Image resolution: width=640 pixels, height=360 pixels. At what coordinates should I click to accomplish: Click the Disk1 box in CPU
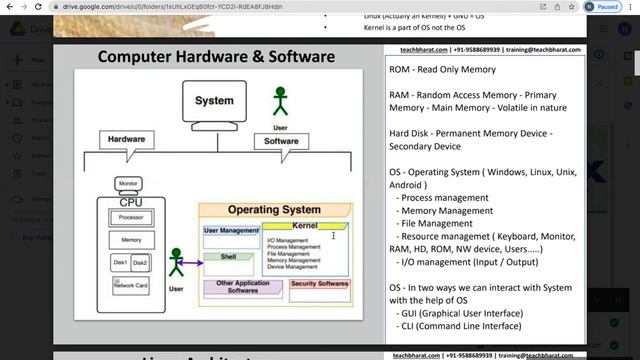[120, 263]
